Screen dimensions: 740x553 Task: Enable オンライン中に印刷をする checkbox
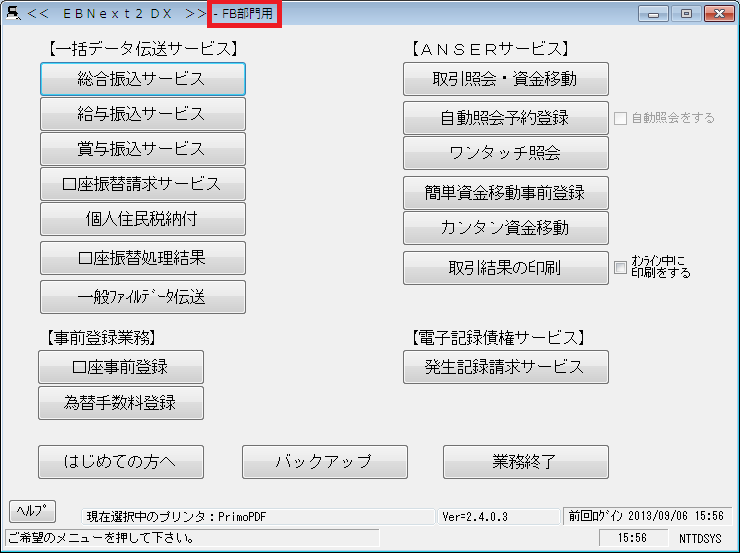(620, 268)
